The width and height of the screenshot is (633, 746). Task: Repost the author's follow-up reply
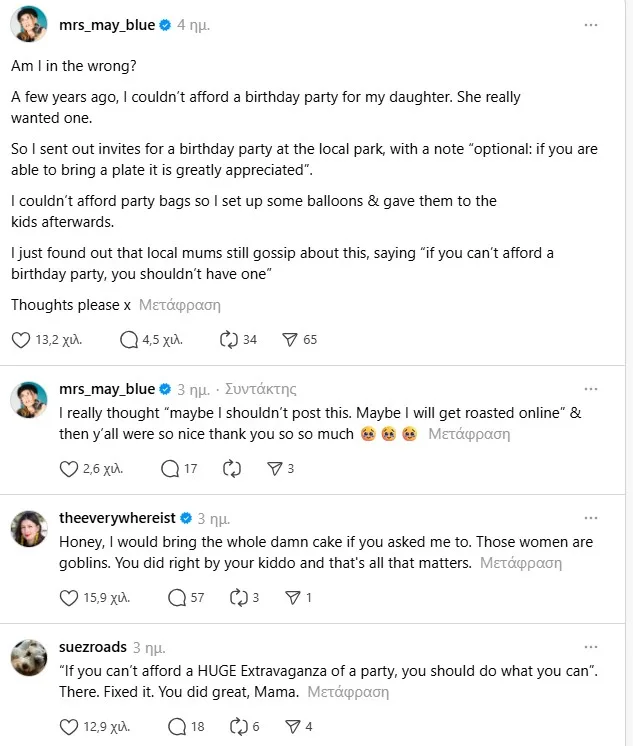point(233,468)
